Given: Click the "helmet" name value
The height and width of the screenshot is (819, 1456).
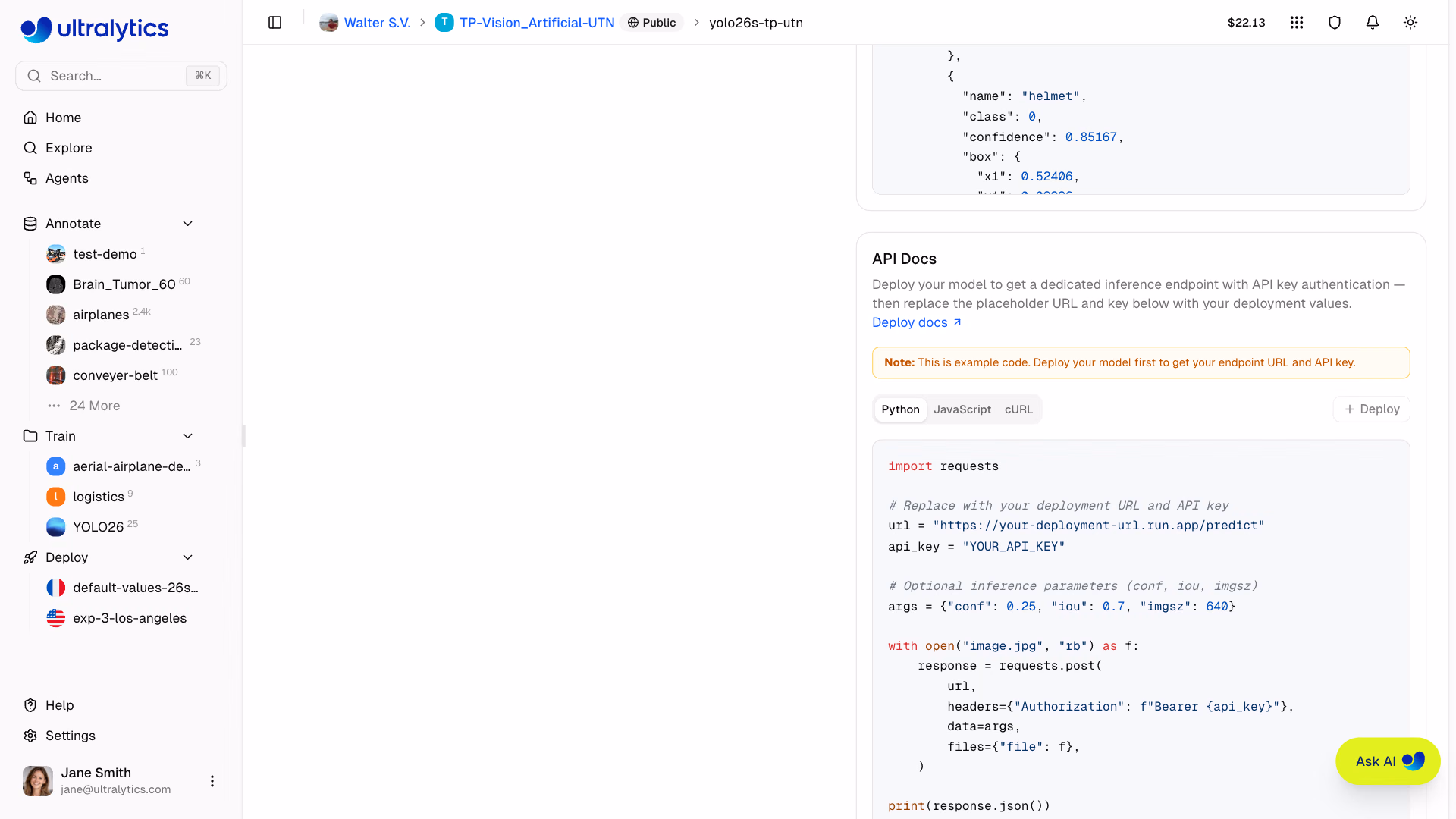Looking at the screenshot, I should pos(1050,96).
